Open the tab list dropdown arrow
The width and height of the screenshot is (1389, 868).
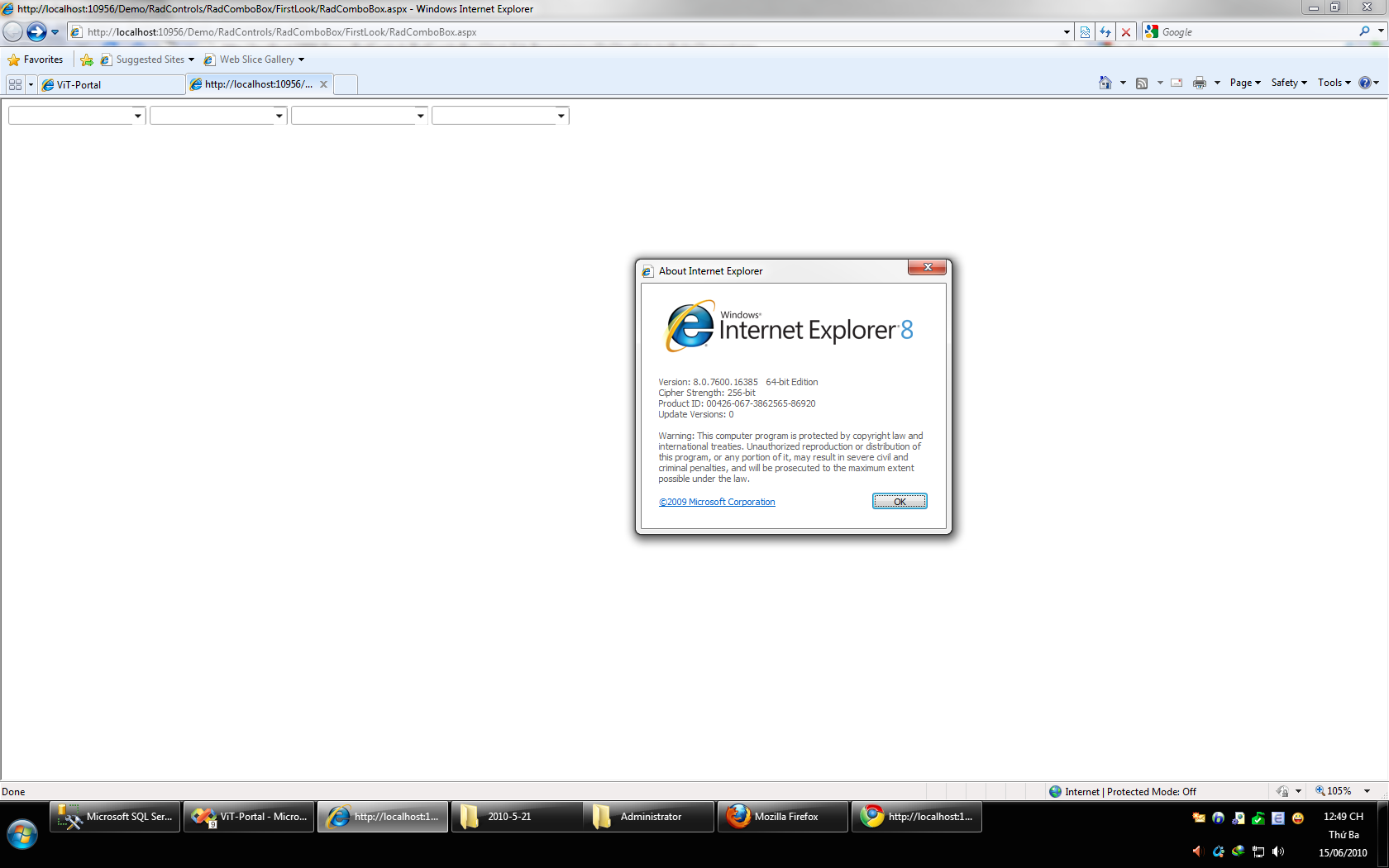coord(31,84)
